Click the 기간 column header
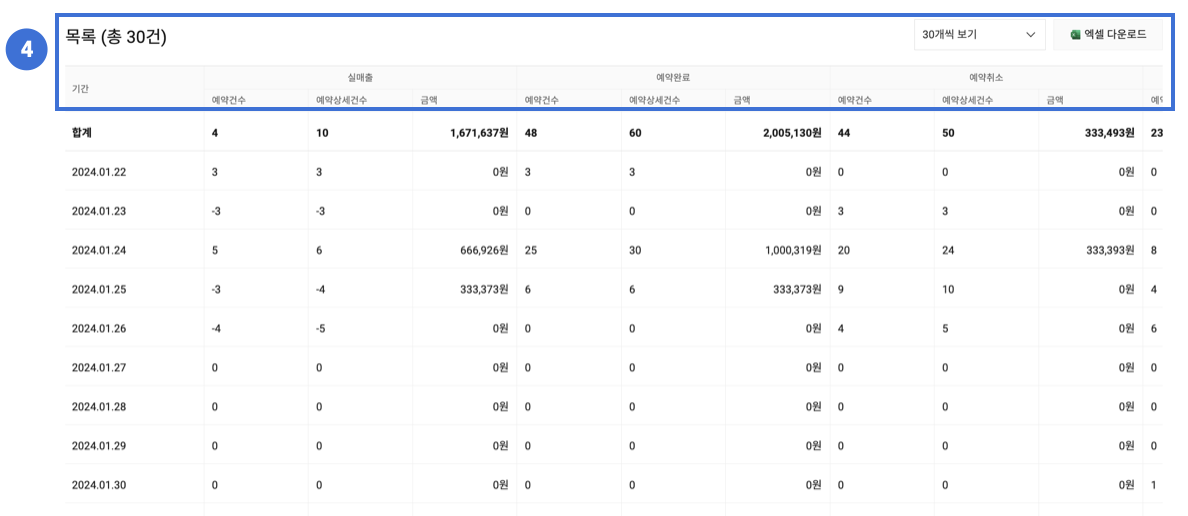Image resolution: width=1188 pixels, height=516 pixels. (x=81, y=89)
